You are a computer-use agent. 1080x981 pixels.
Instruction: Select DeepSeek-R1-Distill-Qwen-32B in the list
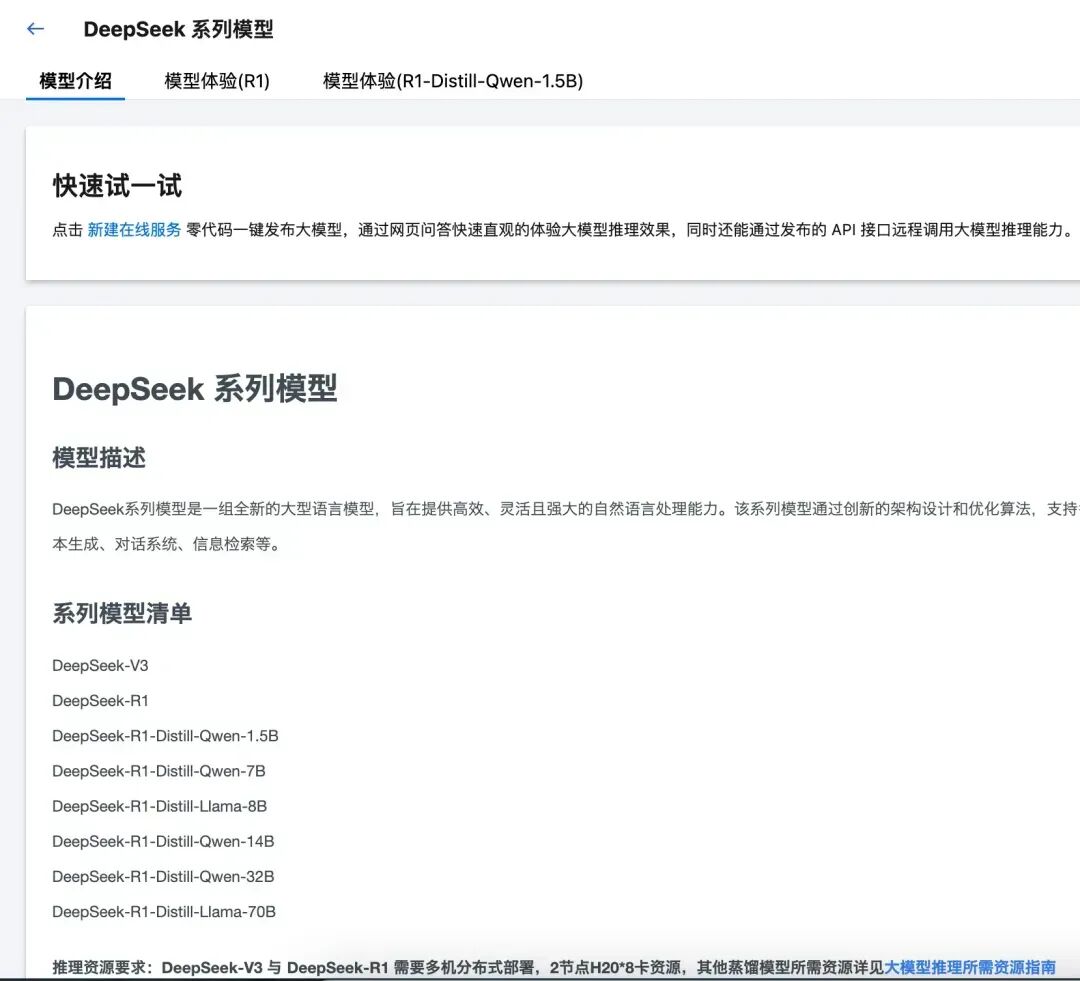pyautogui.click(x=163, y=876)
